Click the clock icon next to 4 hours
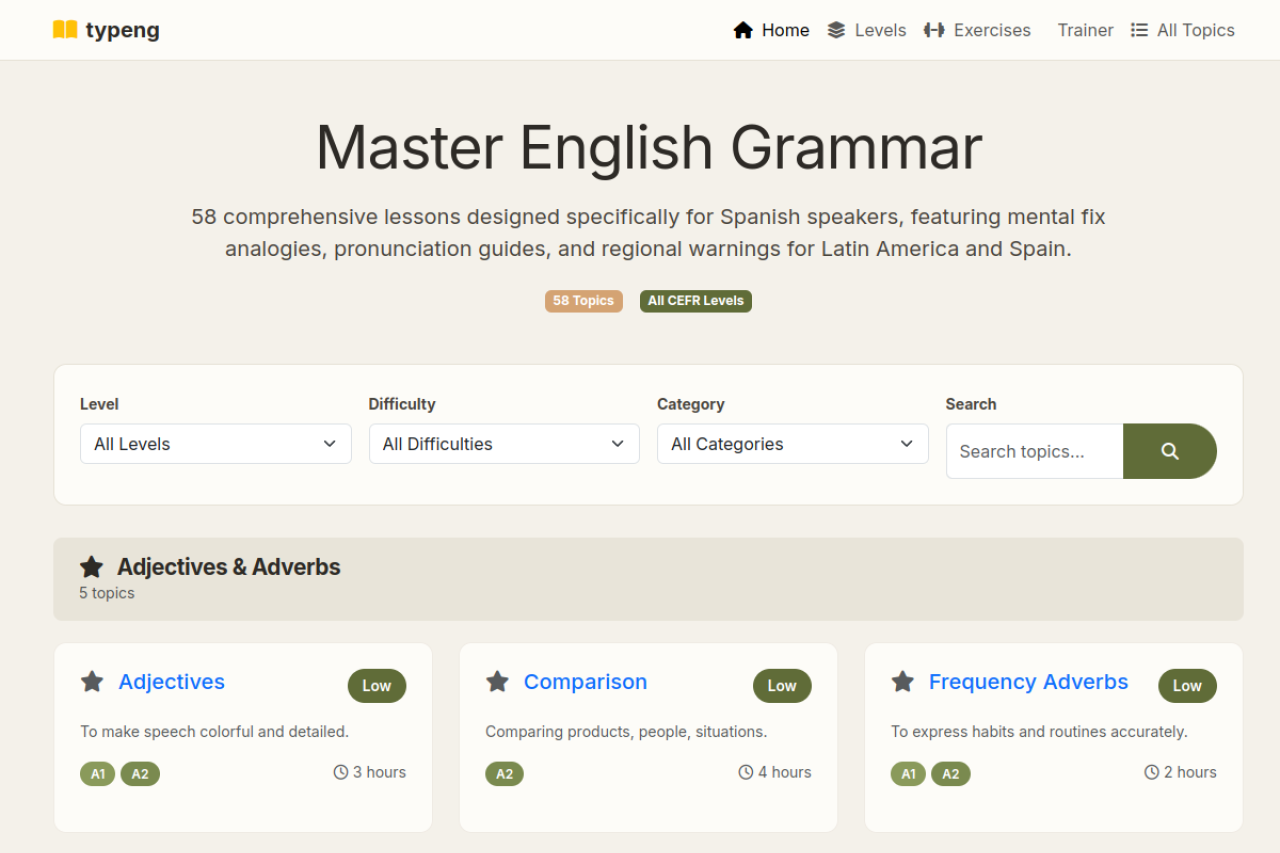This screenshot has height=853, width=1280. pos(746,772)
